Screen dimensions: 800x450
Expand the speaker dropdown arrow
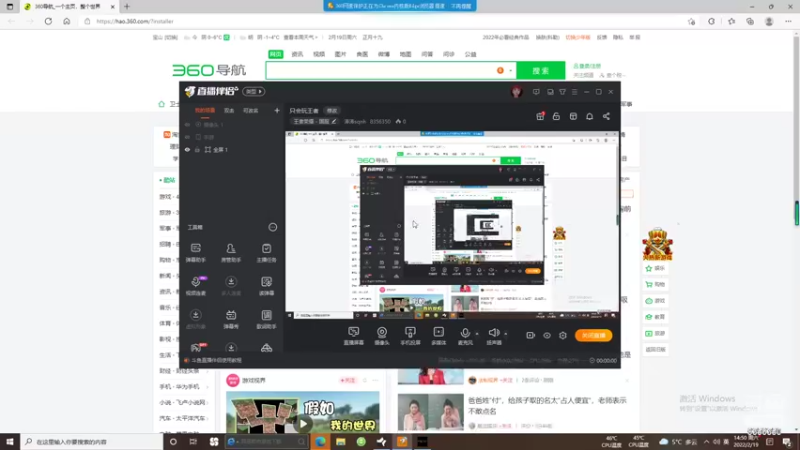[506, 334]
